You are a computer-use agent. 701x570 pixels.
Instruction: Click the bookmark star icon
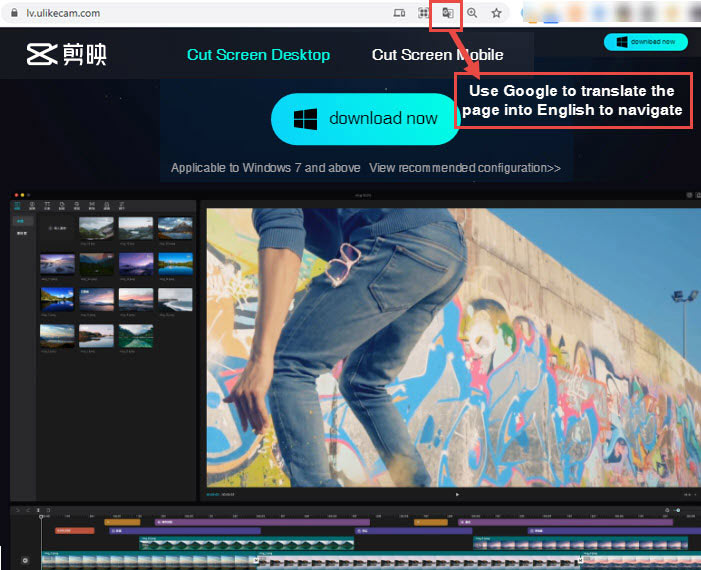pyautogui.click(x=496, y=13)
